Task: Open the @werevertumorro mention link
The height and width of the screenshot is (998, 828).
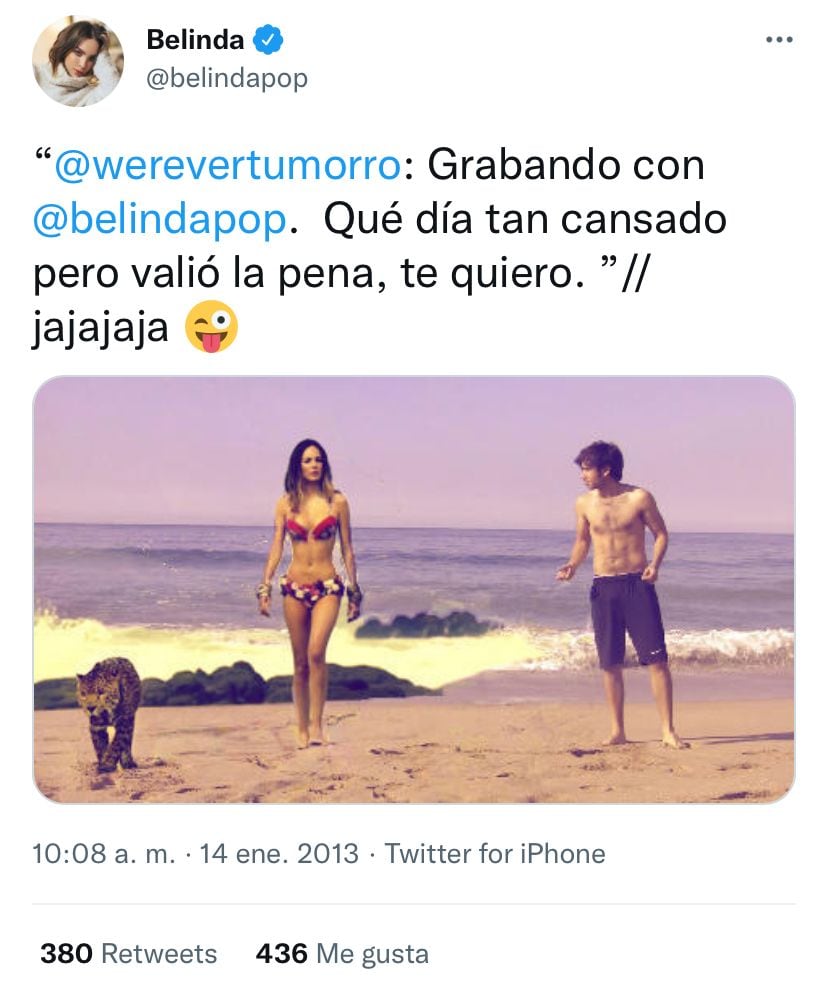Action: pyautogui.click(x=228, y=165)
